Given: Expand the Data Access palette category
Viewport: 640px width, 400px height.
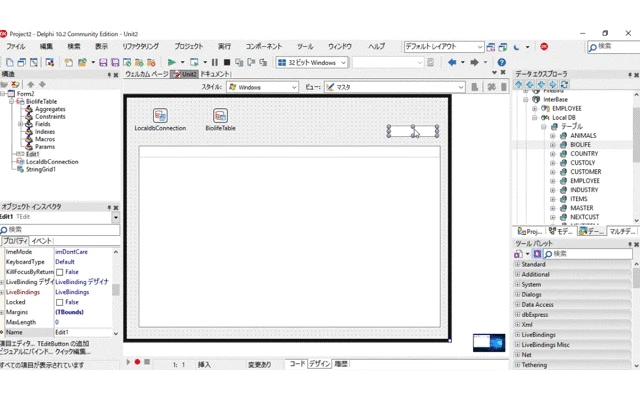Looking at the screenshot, I should point(518,304).
